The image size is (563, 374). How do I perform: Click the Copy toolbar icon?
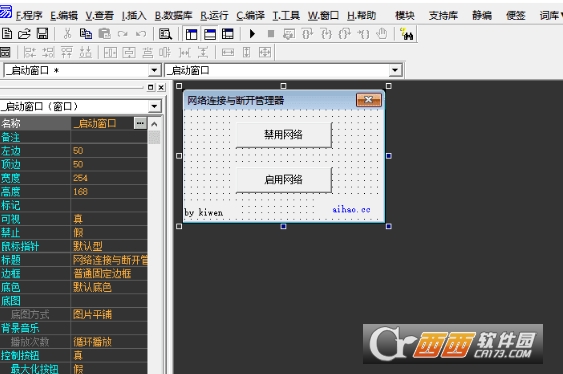pos(86,34)
